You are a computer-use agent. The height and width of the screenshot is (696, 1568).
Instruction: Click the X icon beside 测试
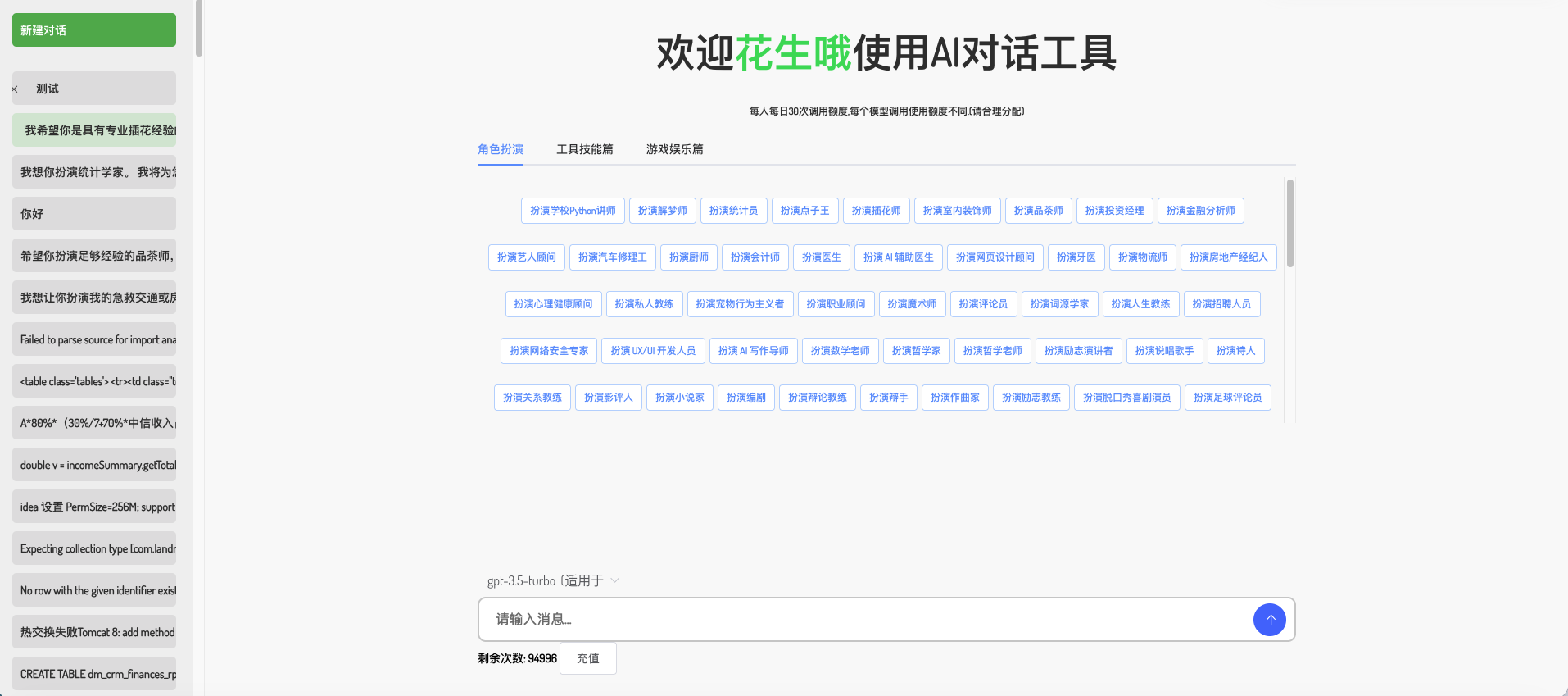(15, 89)
